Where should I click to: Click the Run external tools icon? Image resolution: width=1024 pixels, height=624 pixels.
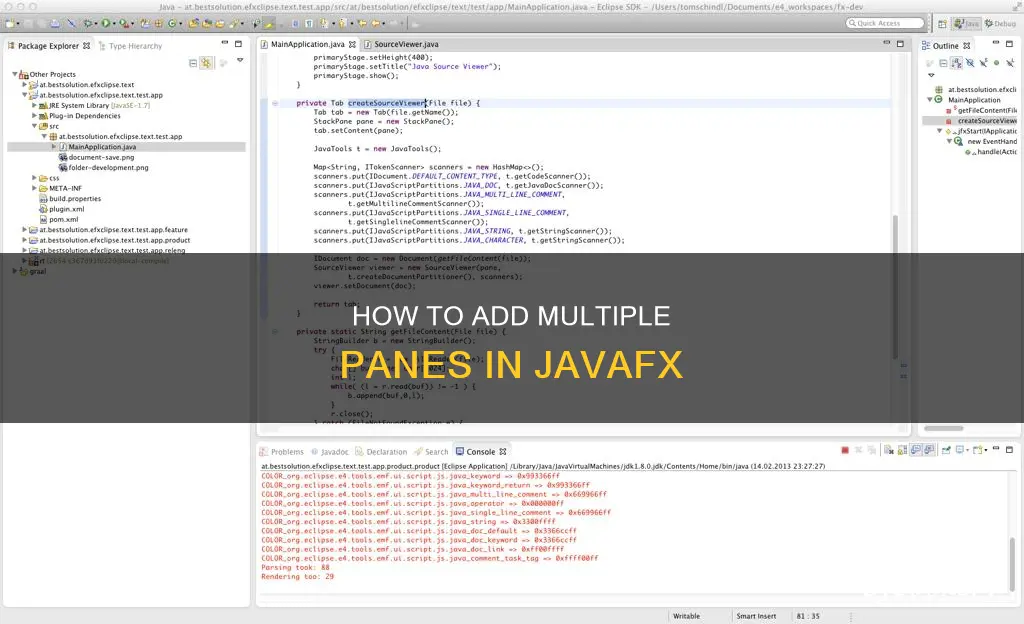pyautogui.click(x=123, y=23)
